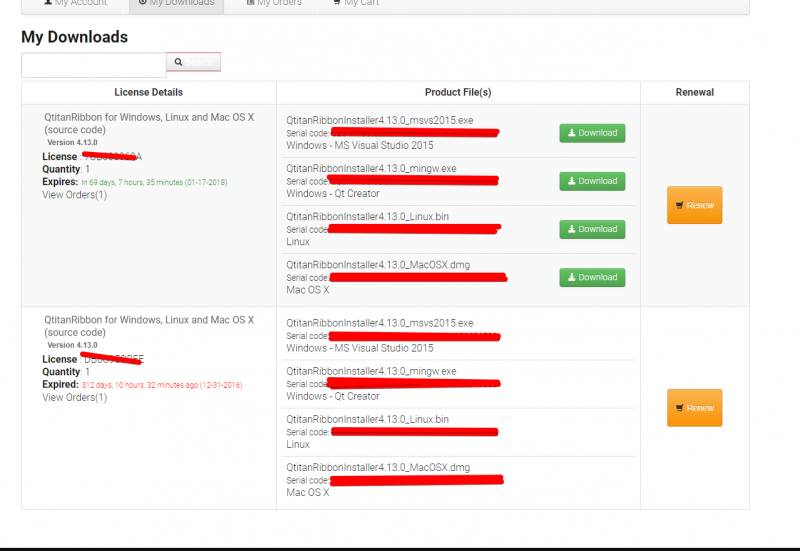
Task: Click the Renewal column header
Action: tap(694, 92)
